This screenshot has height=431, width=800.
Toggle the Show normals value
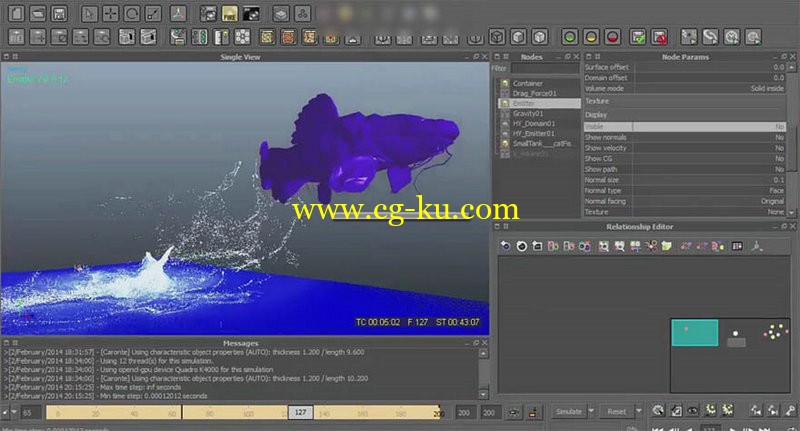(x=709, y=137)
